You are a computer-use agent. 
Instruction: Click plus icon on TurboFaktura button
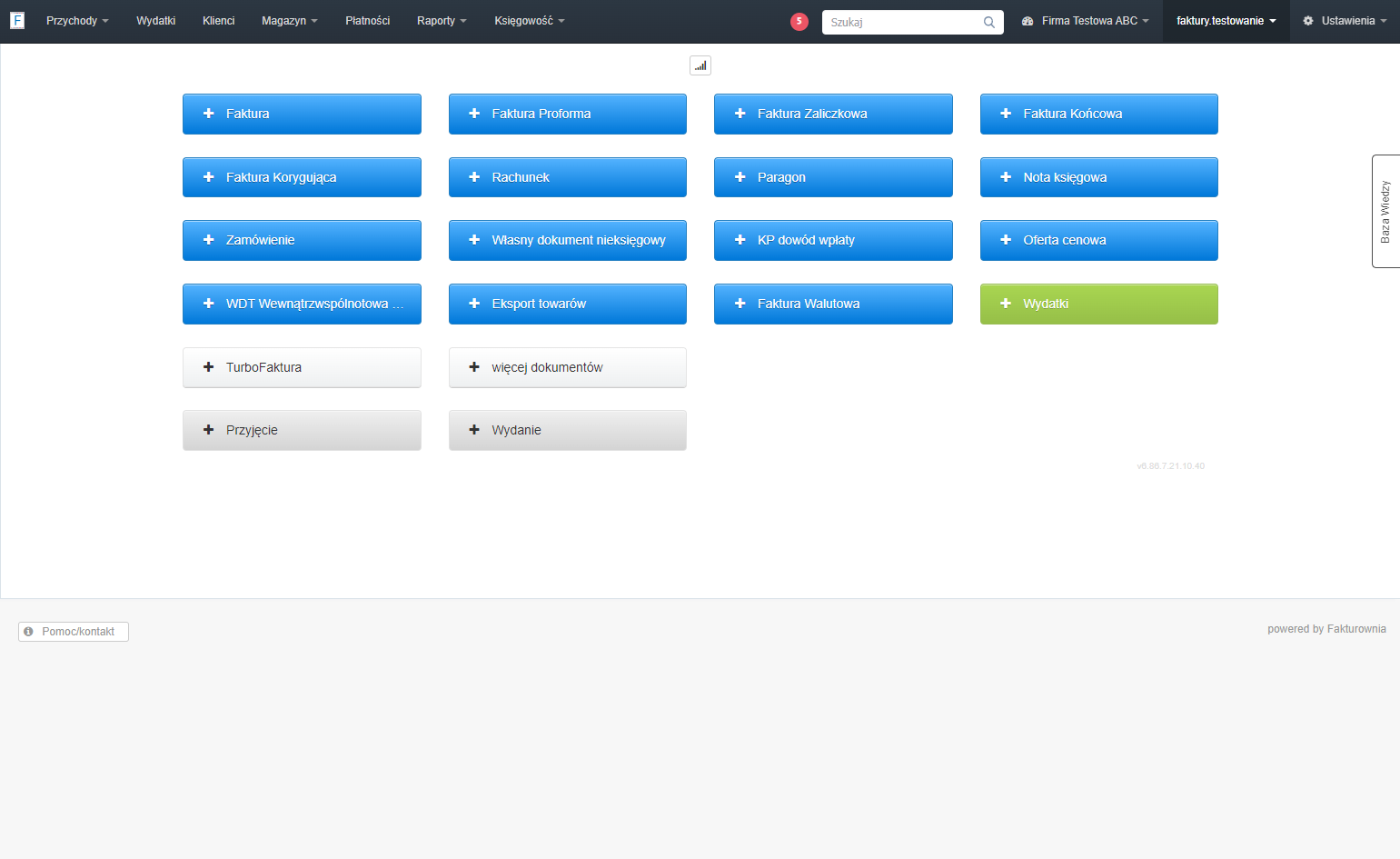tap(208, 367)
